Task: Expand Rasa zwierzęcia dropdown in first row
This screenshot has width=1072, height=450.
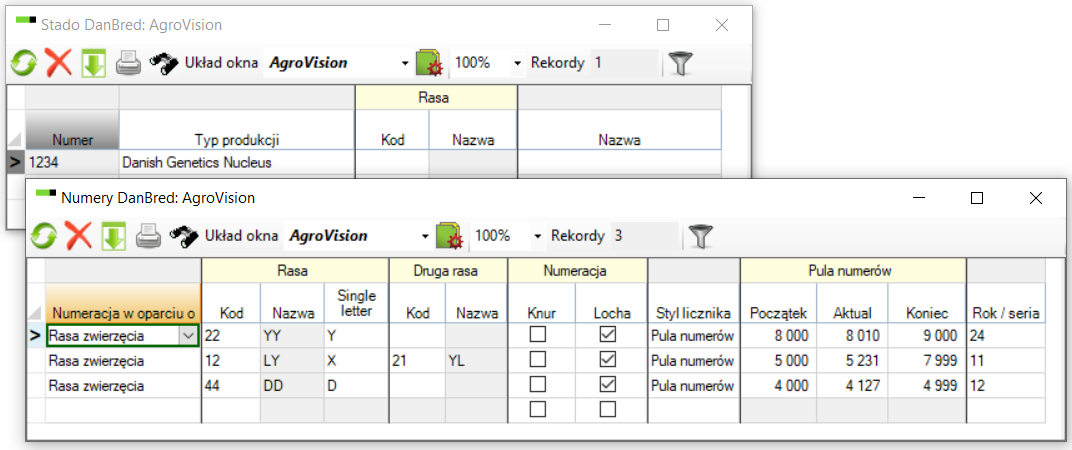Action: pos(187,335)
